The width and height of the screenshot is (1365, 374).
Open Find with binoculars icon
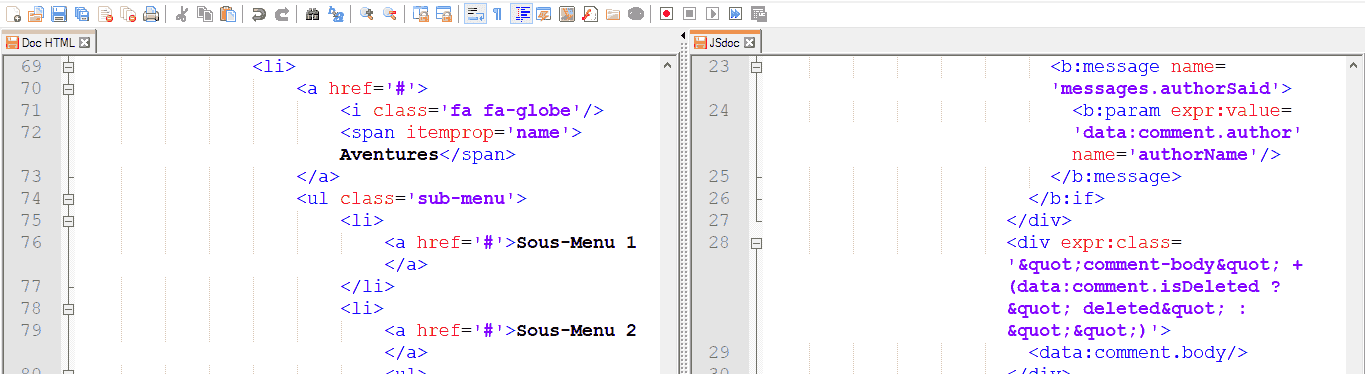coord(313,14)
